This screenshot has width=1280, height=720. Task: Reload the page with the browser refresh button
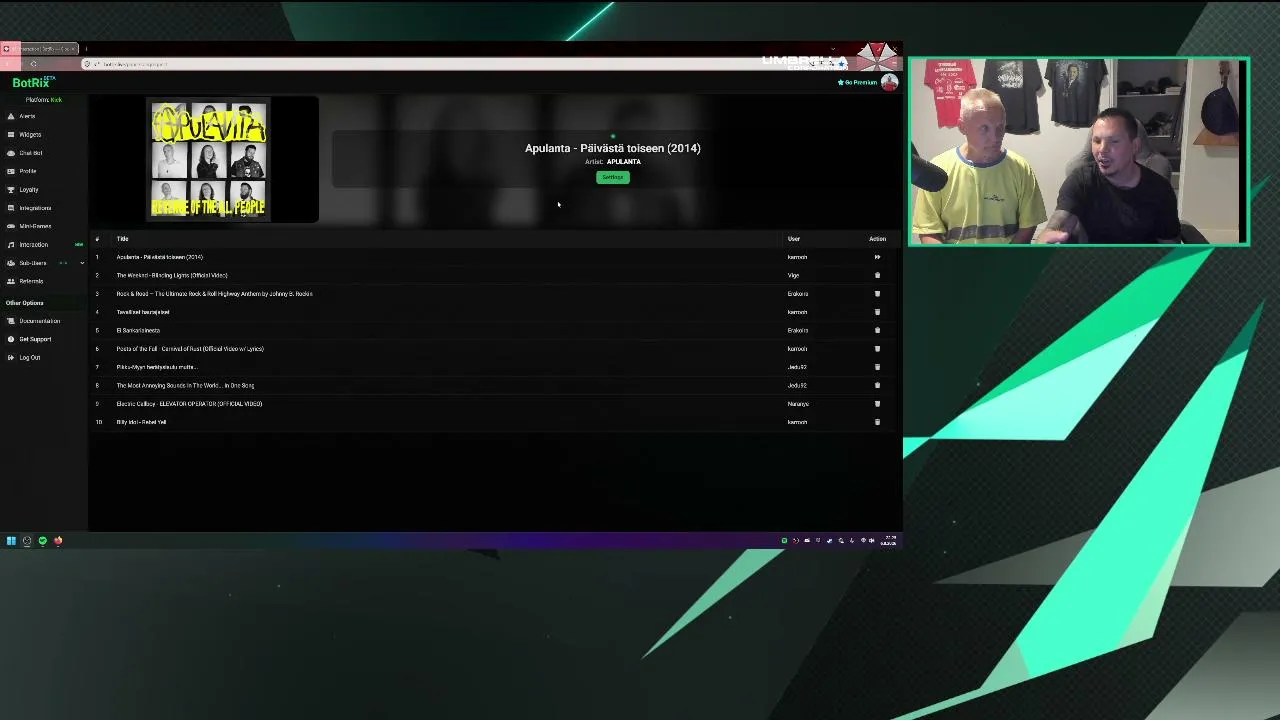pos(33,64)
